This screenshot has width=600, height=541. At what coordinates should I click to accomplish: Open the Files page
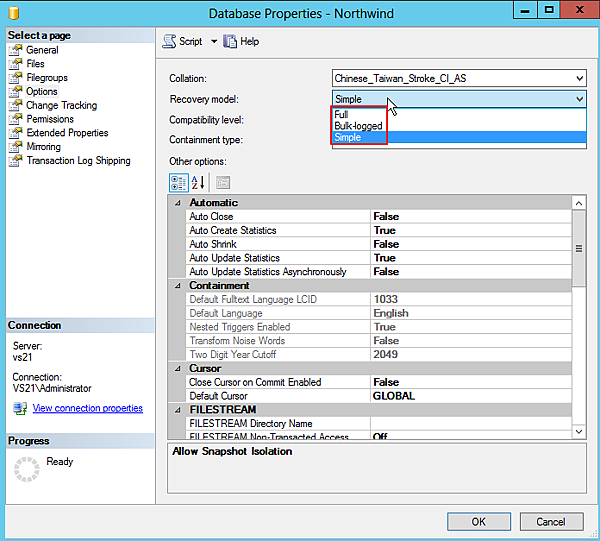click(35, 64)
